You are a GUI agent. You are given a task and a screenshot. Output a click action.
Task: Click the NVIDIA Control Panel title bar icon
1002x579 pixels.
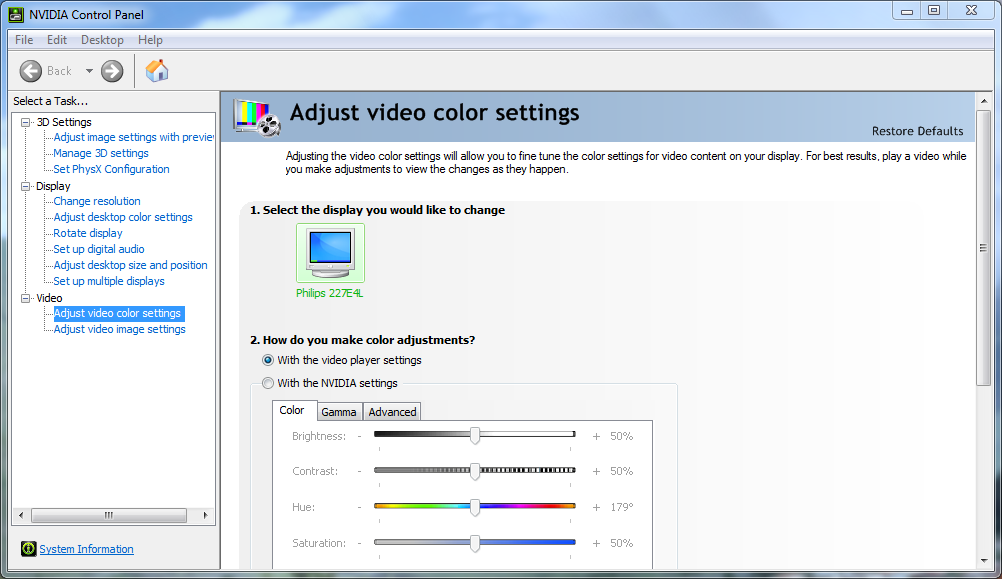pos(16,14)
